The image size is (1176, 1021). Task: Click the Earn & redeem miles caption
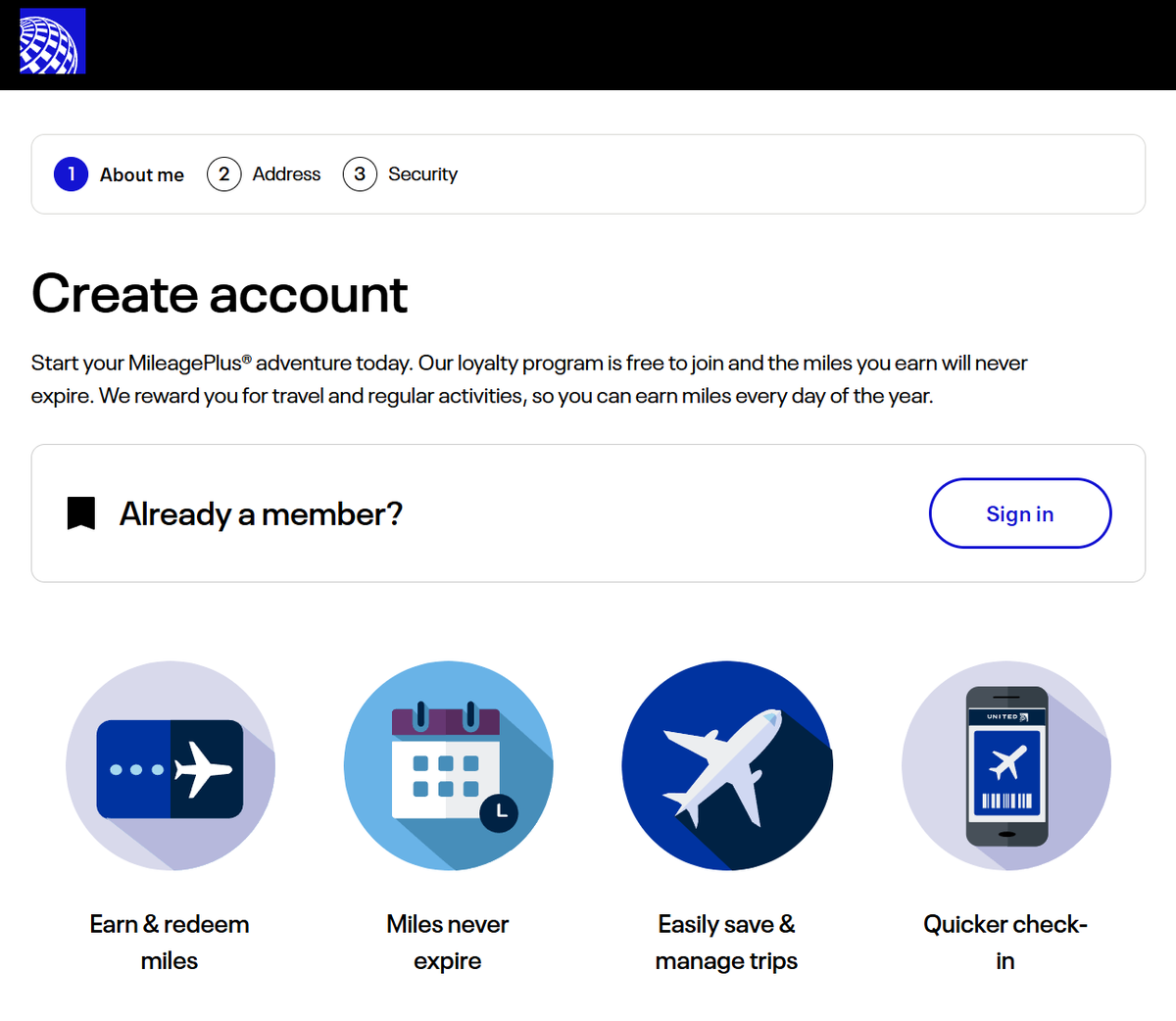(170, 942)
